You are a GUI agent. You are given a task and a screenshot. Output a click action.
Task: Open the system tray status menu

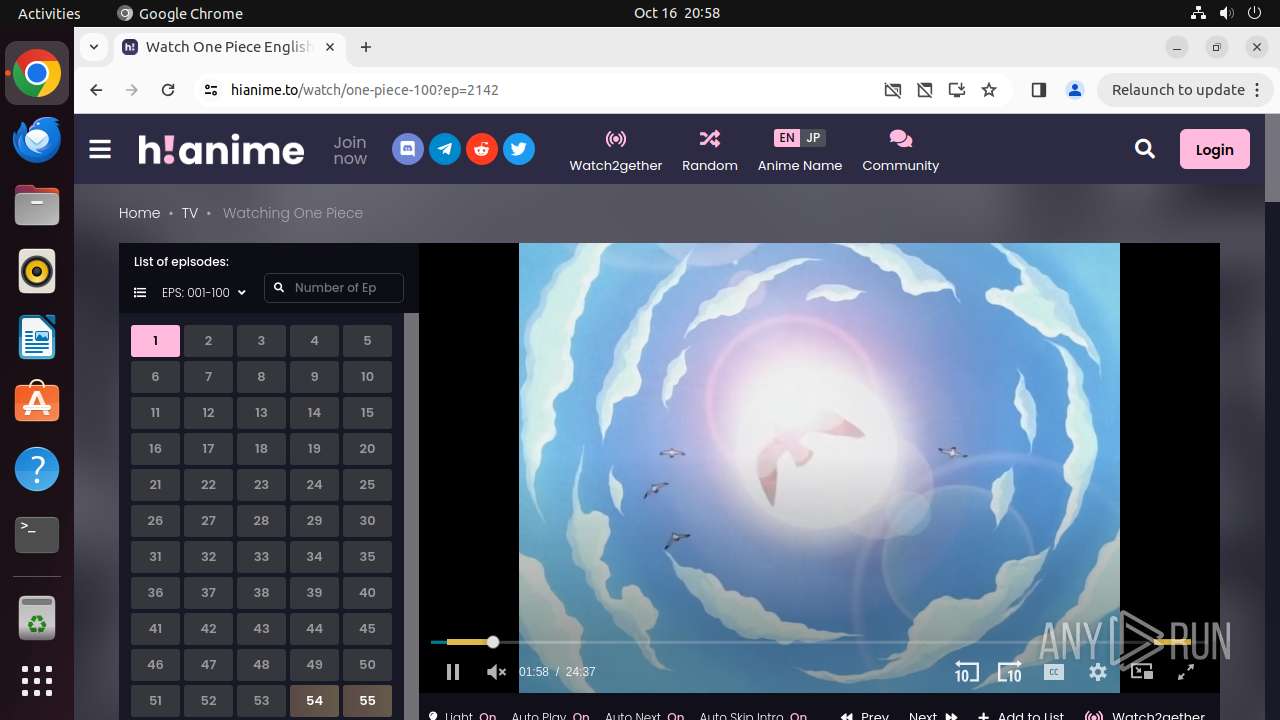[1227, 13]
